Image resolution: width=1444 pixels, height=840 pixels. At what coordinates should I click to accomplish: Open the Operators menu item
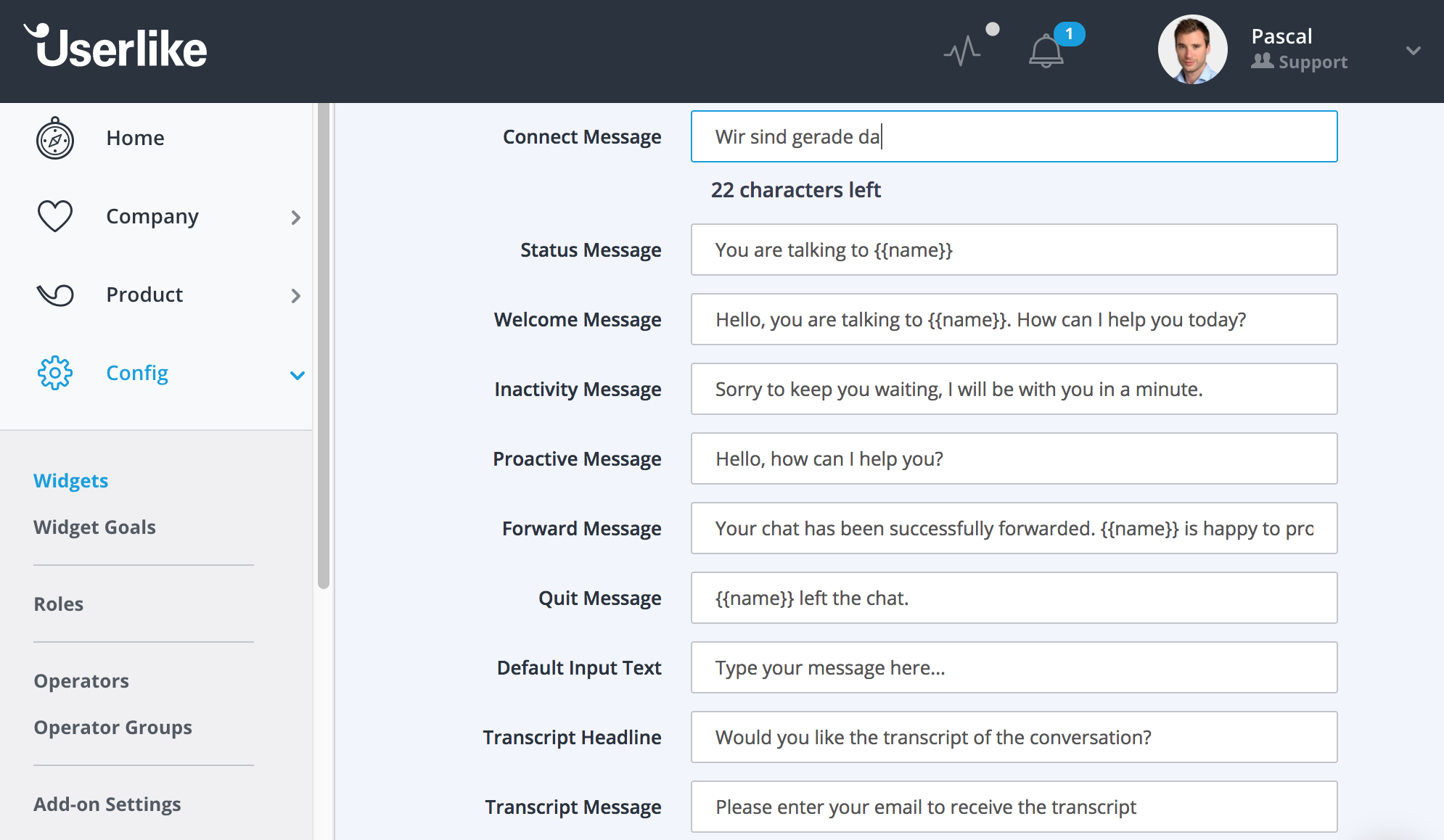[x=81, y=681]
